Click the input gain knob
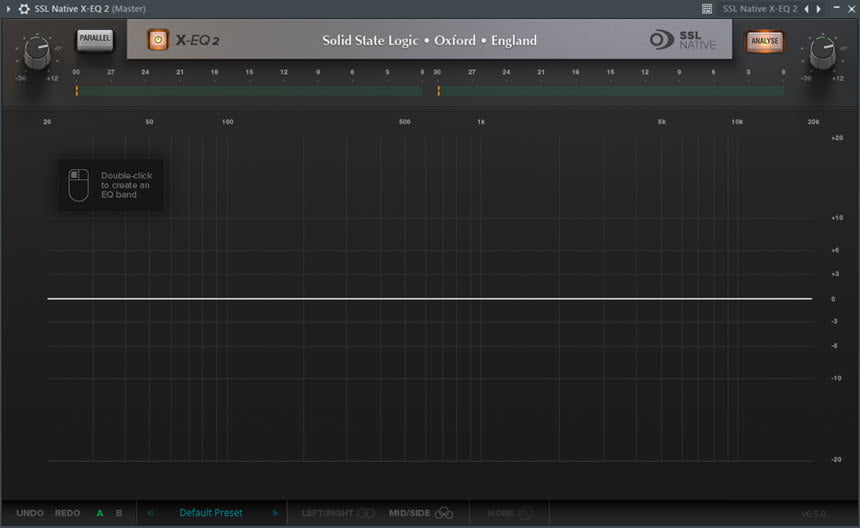 coord(37,52)
